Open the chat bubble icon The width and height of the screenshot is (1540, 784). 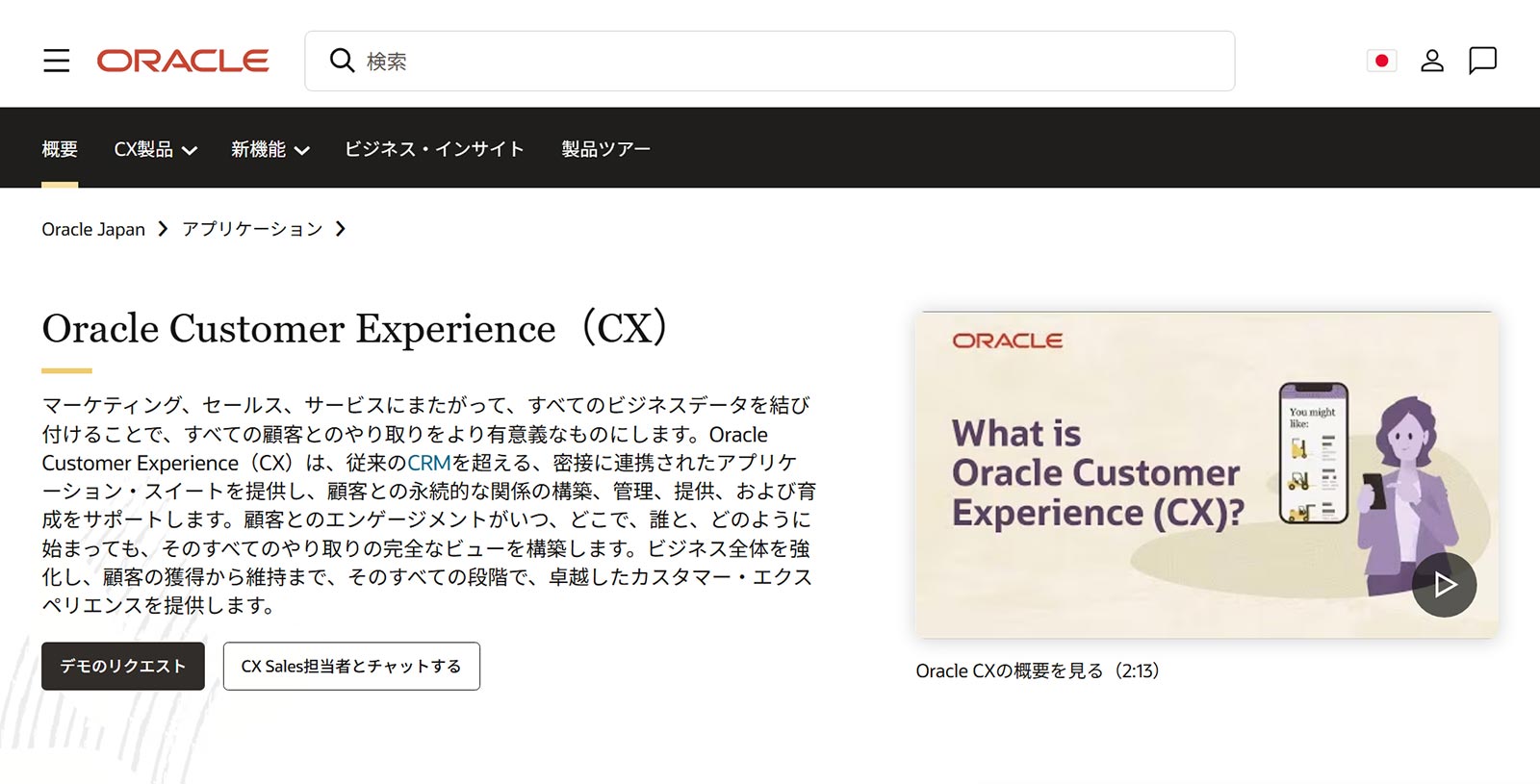click(1482, 61)
